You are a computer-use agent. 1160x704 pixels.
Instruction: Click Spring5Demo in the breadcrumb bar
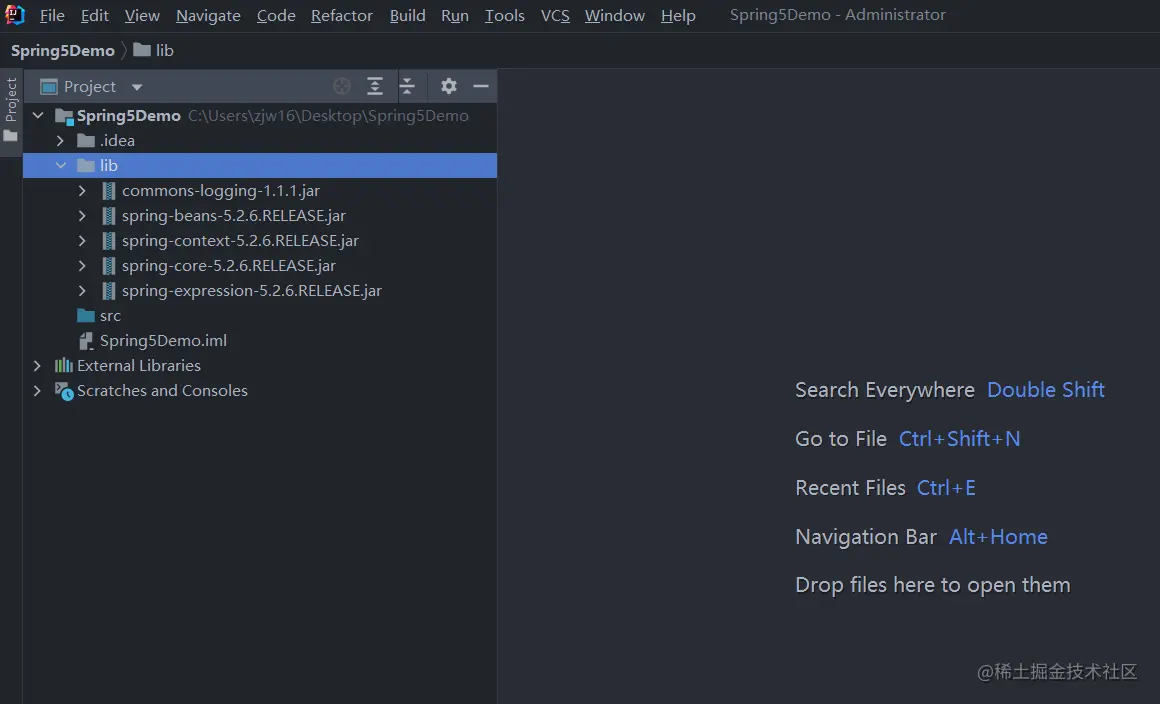point(63,51)
